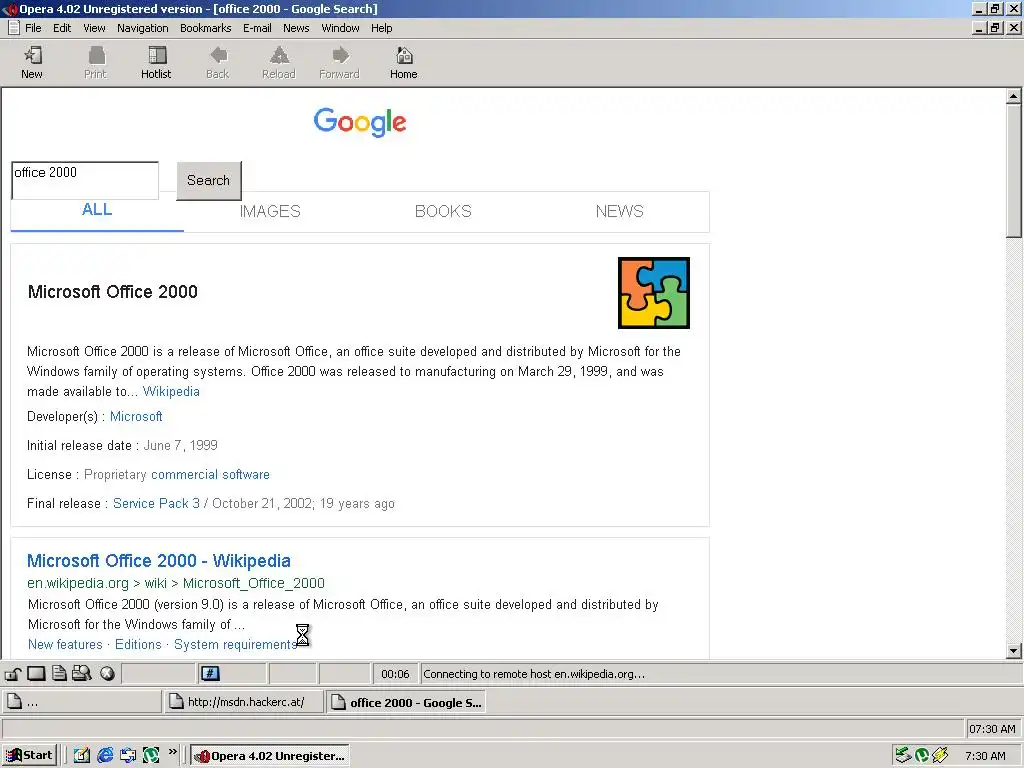1024x768 pixels.
Task: Click the security padlock status icon
Action: 14,673
